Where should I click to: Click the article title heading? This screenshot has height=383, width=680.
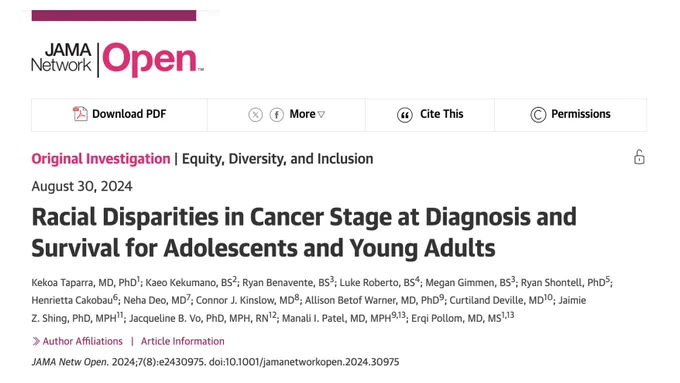tap(304, 232)
